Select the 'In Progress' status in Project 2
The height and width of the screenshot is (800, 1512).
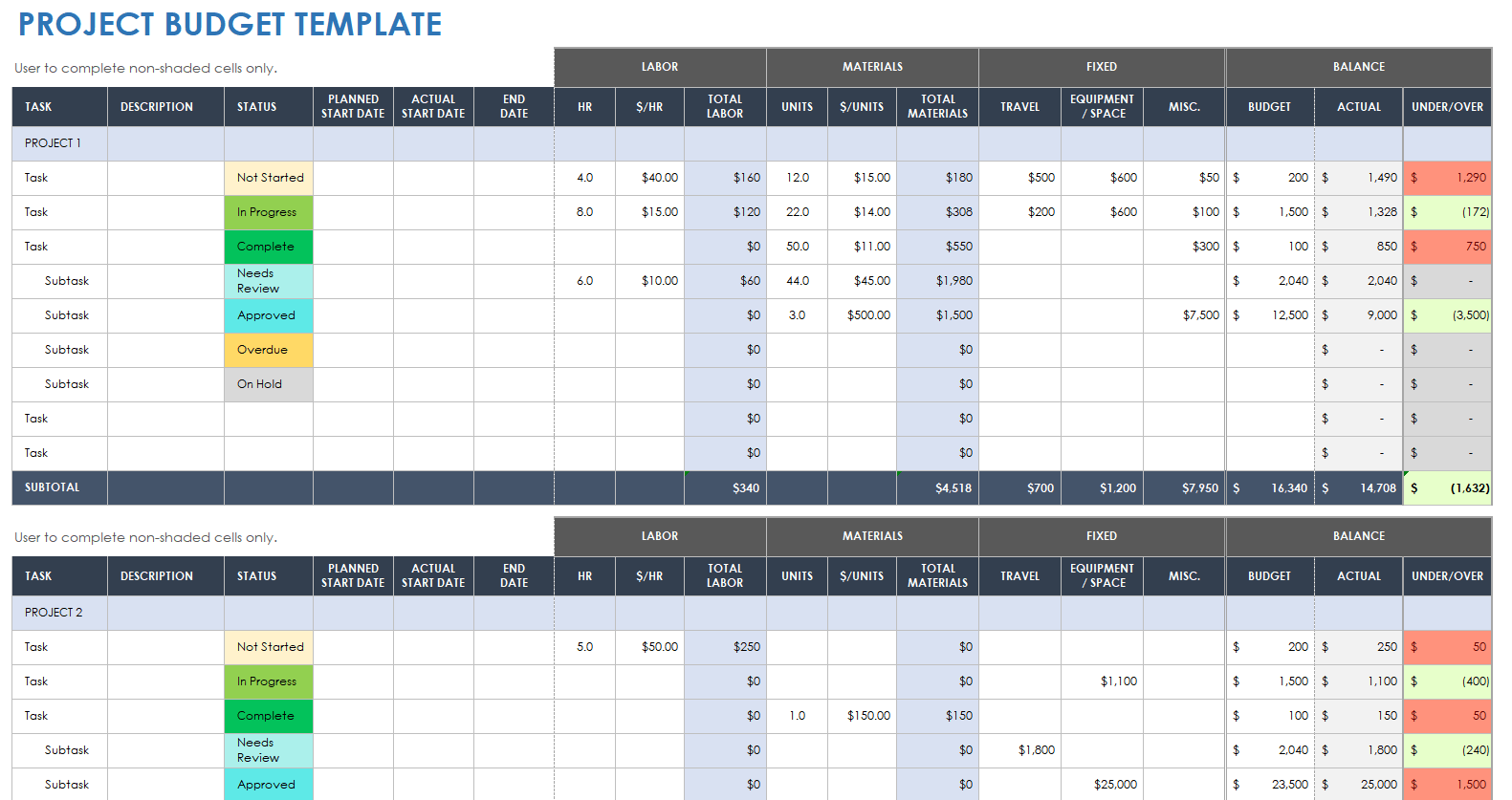[x=269, y=681]
